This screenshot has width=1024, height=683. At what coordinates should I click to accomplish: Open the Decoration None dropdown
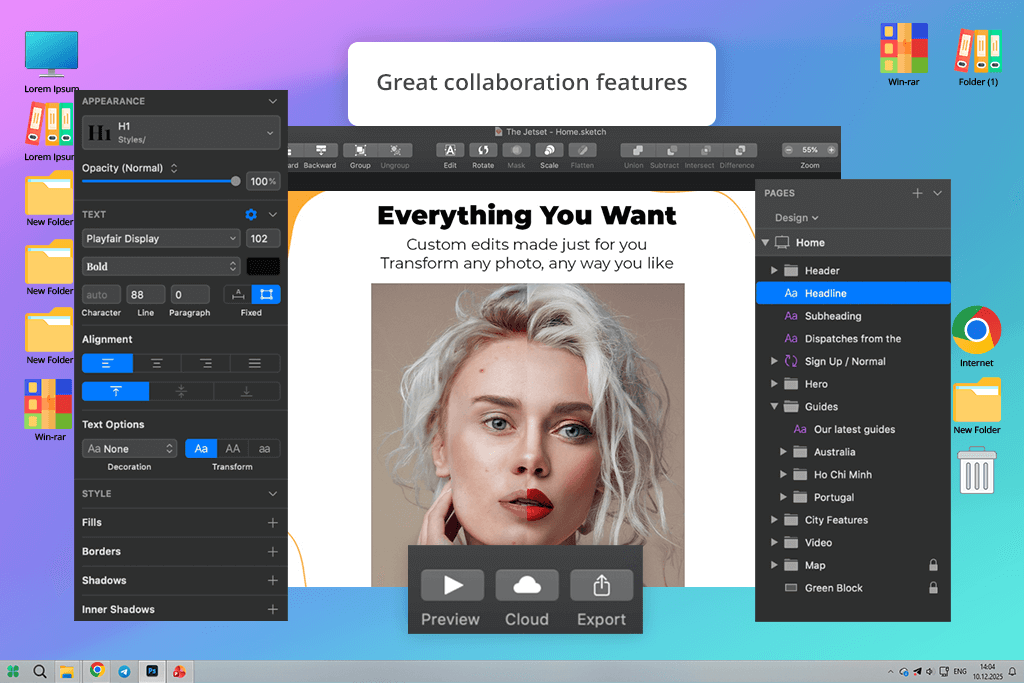tap(129, 449)
